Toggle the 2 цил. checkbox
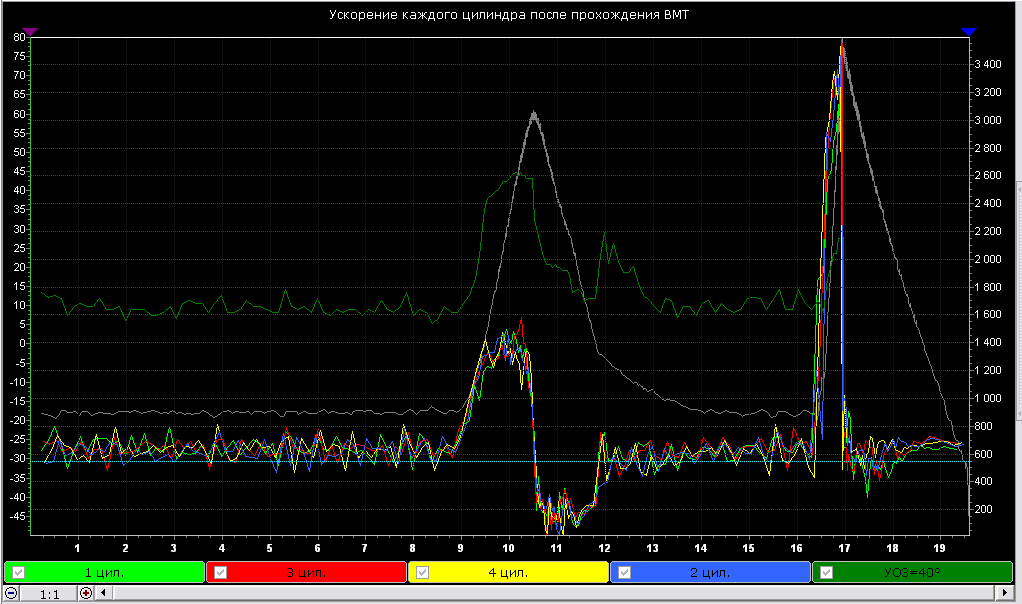 pos(624,572)
